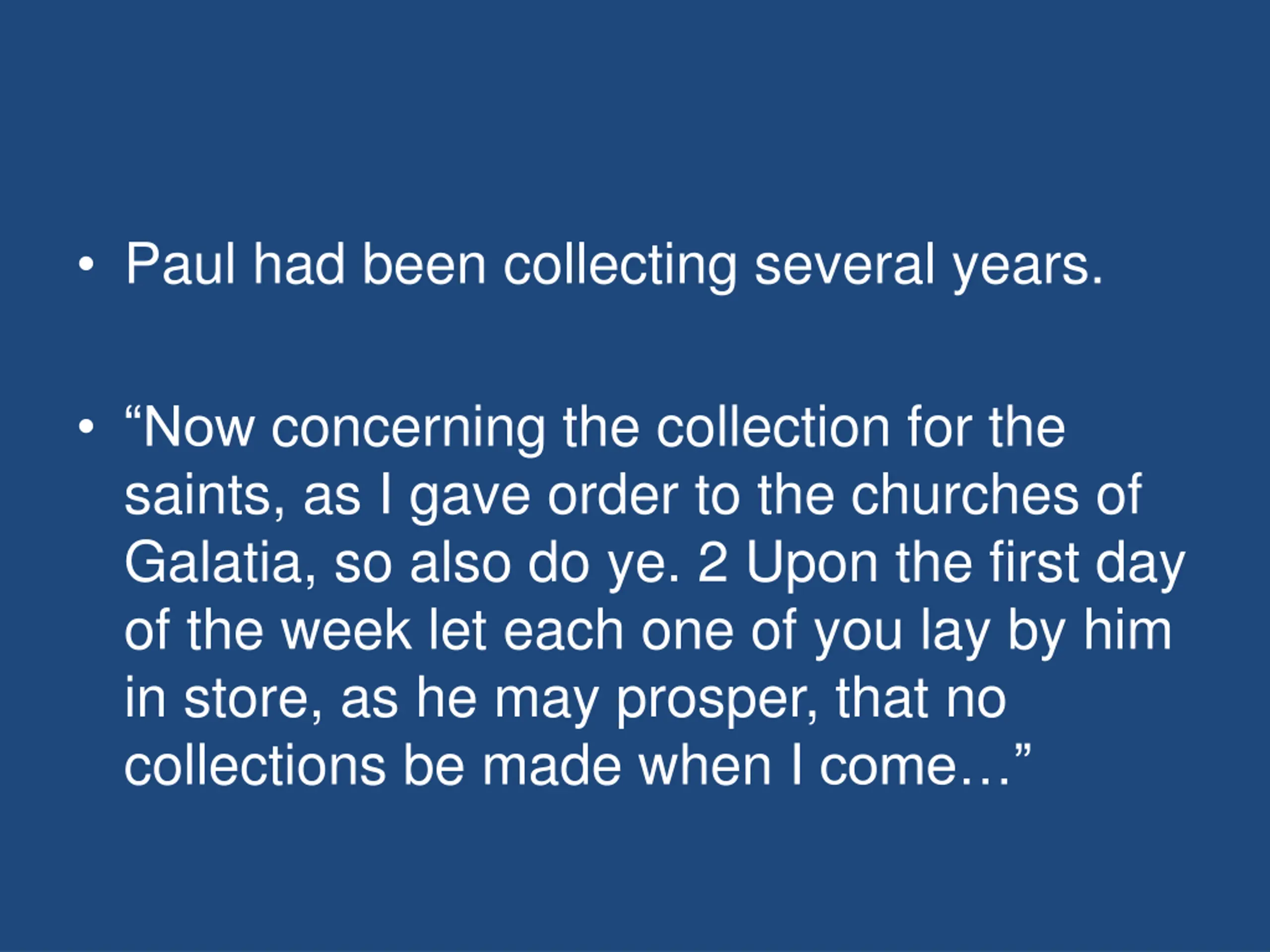The image size is (1270, 952).
Task: Click the verse number "2" before "Upon"
Action: 712,563
